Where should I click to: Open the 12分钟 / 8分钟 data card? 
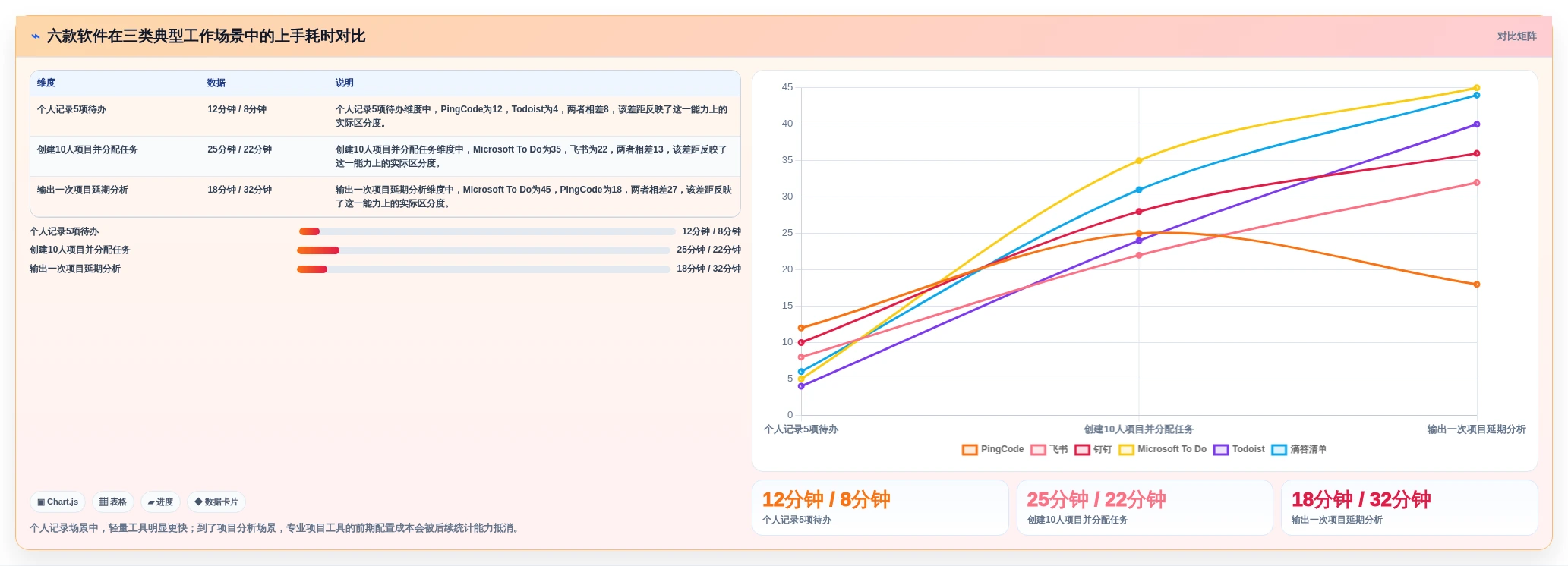point(880,508)
